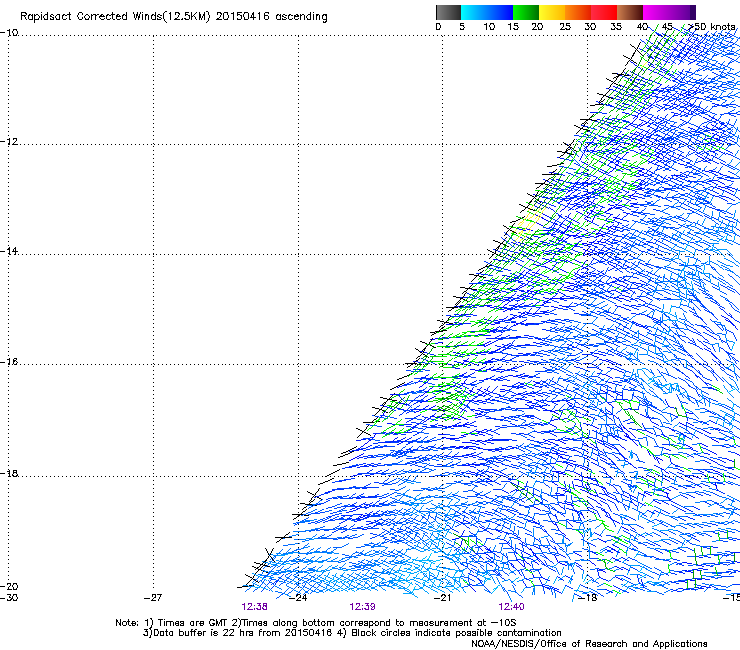Click the note 'Times are GMT'
Viewport: 740px width, 650px height.
(x=193, y=623)
